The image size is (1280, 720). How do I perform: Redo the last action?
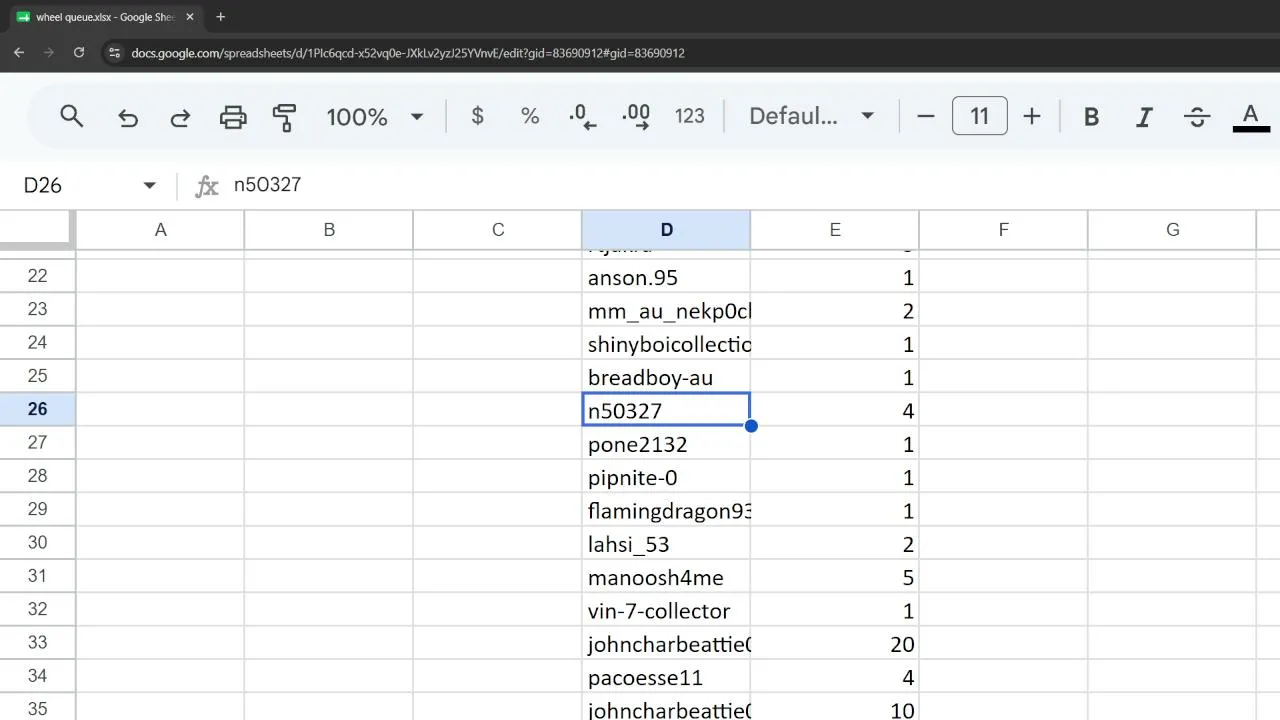(x=180, y=117)
